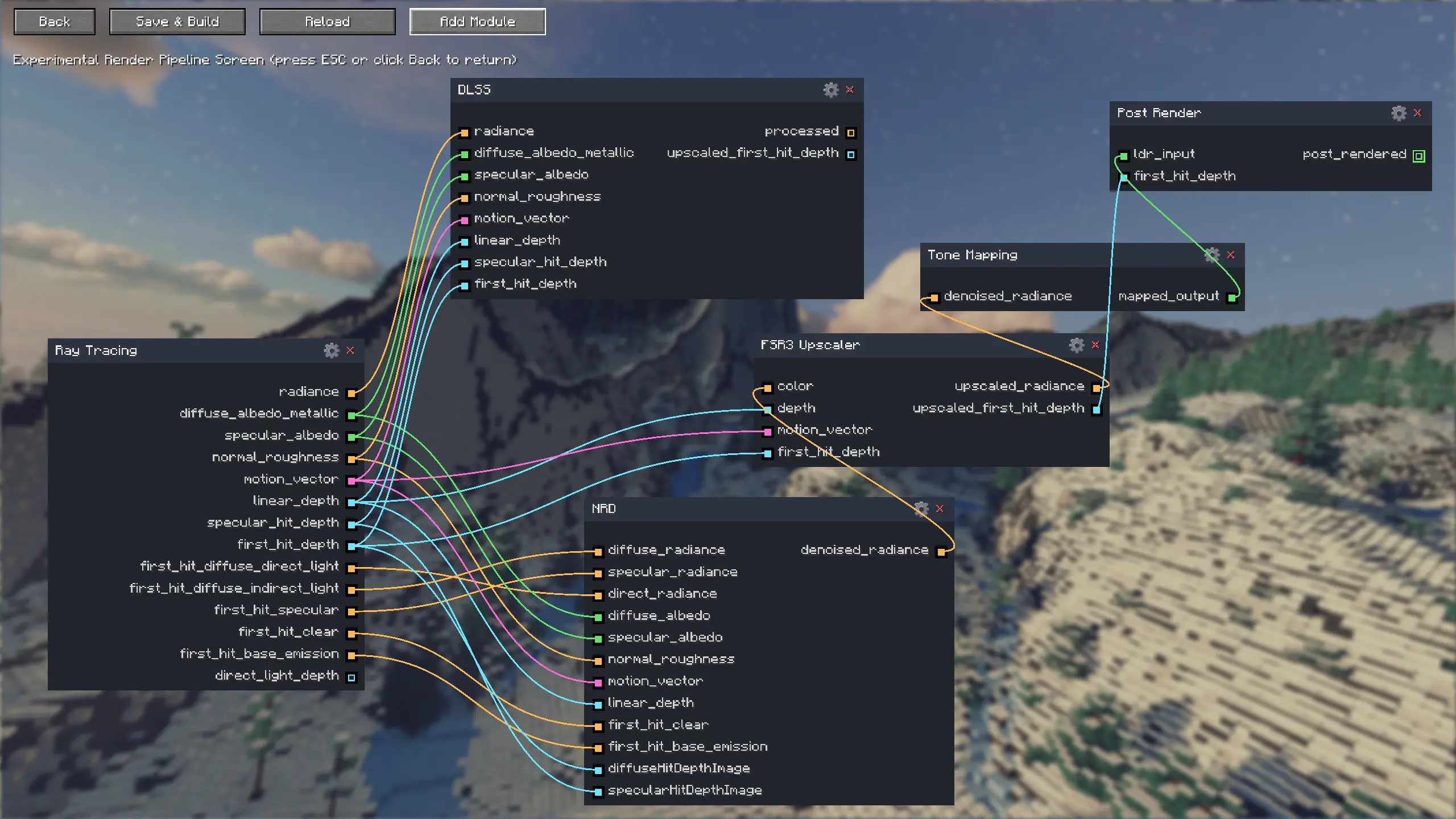Select Tone Mapping mapped_output port
This screenshot has width=1456, height=819.
(x=1231, y=297)
